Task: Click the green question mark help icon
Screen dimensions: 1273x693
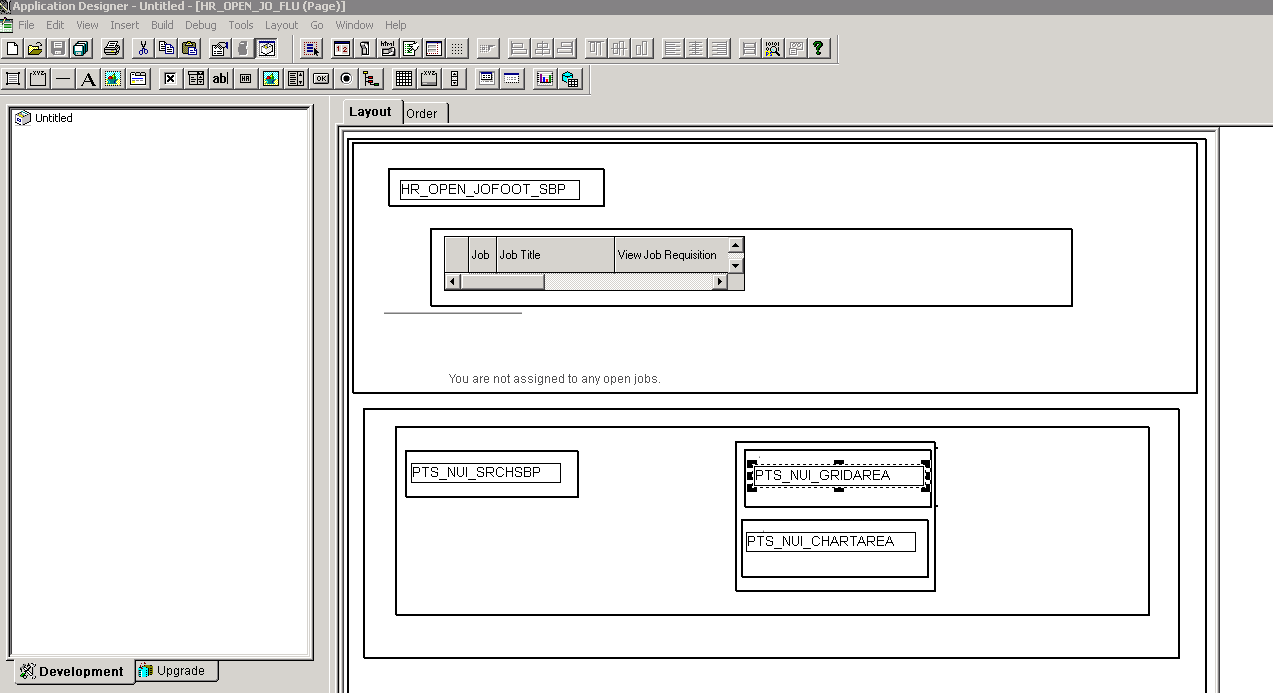Action: pyautogui.click(x=818, y=48)
